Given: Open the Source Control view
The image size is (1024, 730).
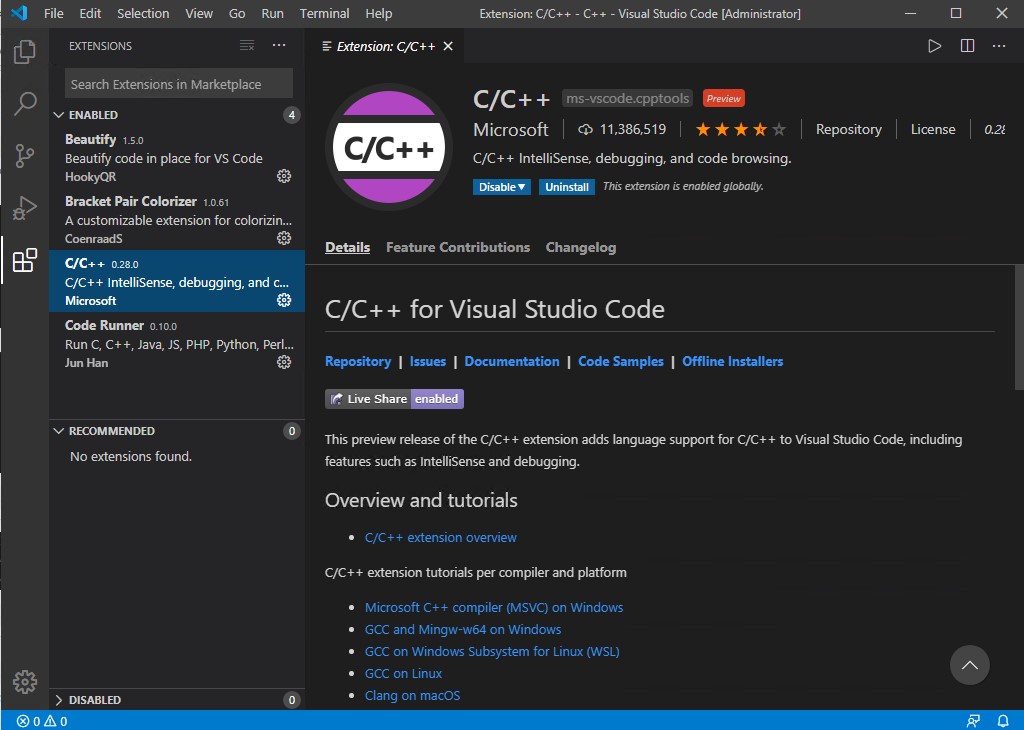Looking at the screenshot, I should click(x=25, y=155).
